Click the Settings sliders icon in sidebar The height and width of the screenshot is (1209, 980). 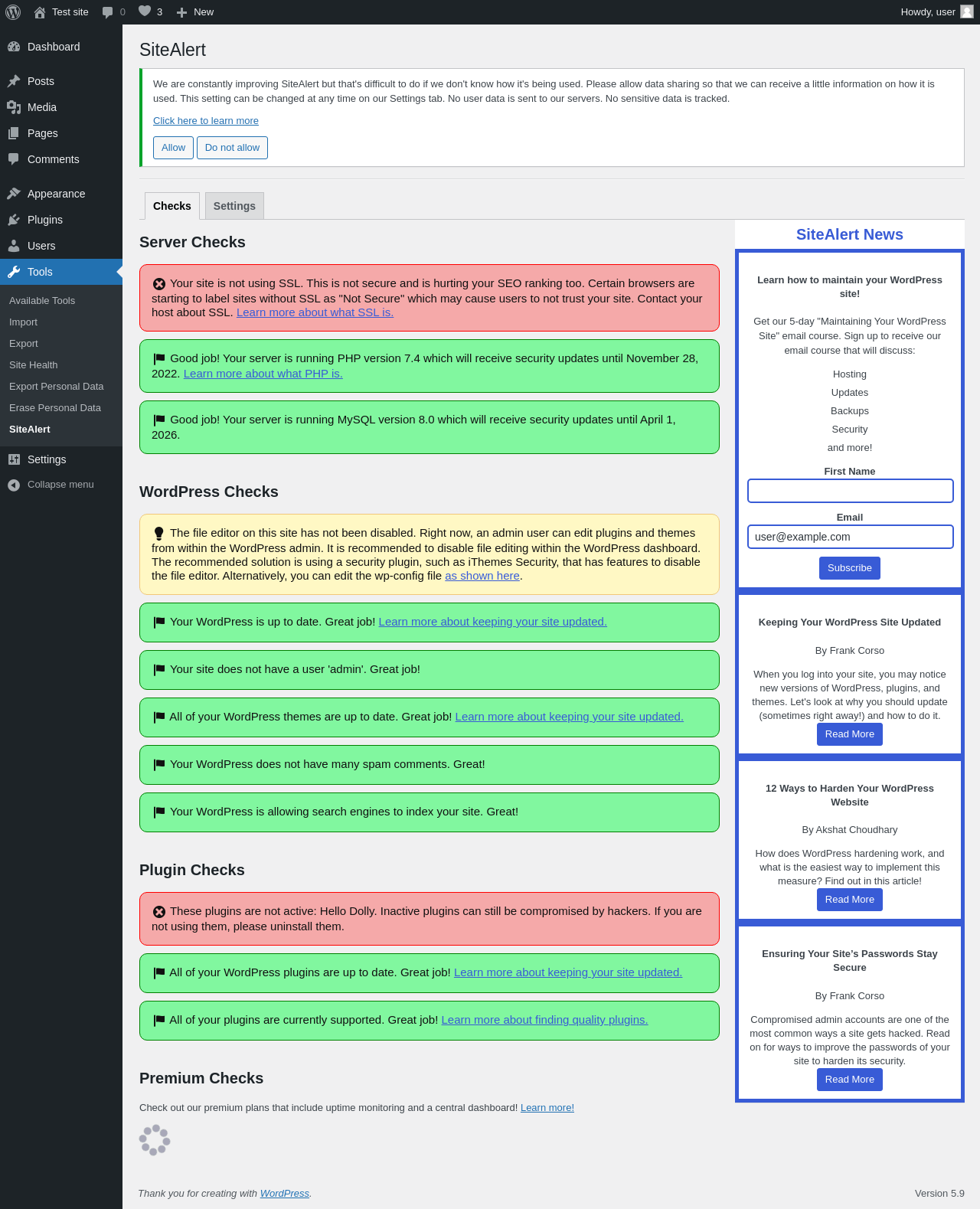14,459
